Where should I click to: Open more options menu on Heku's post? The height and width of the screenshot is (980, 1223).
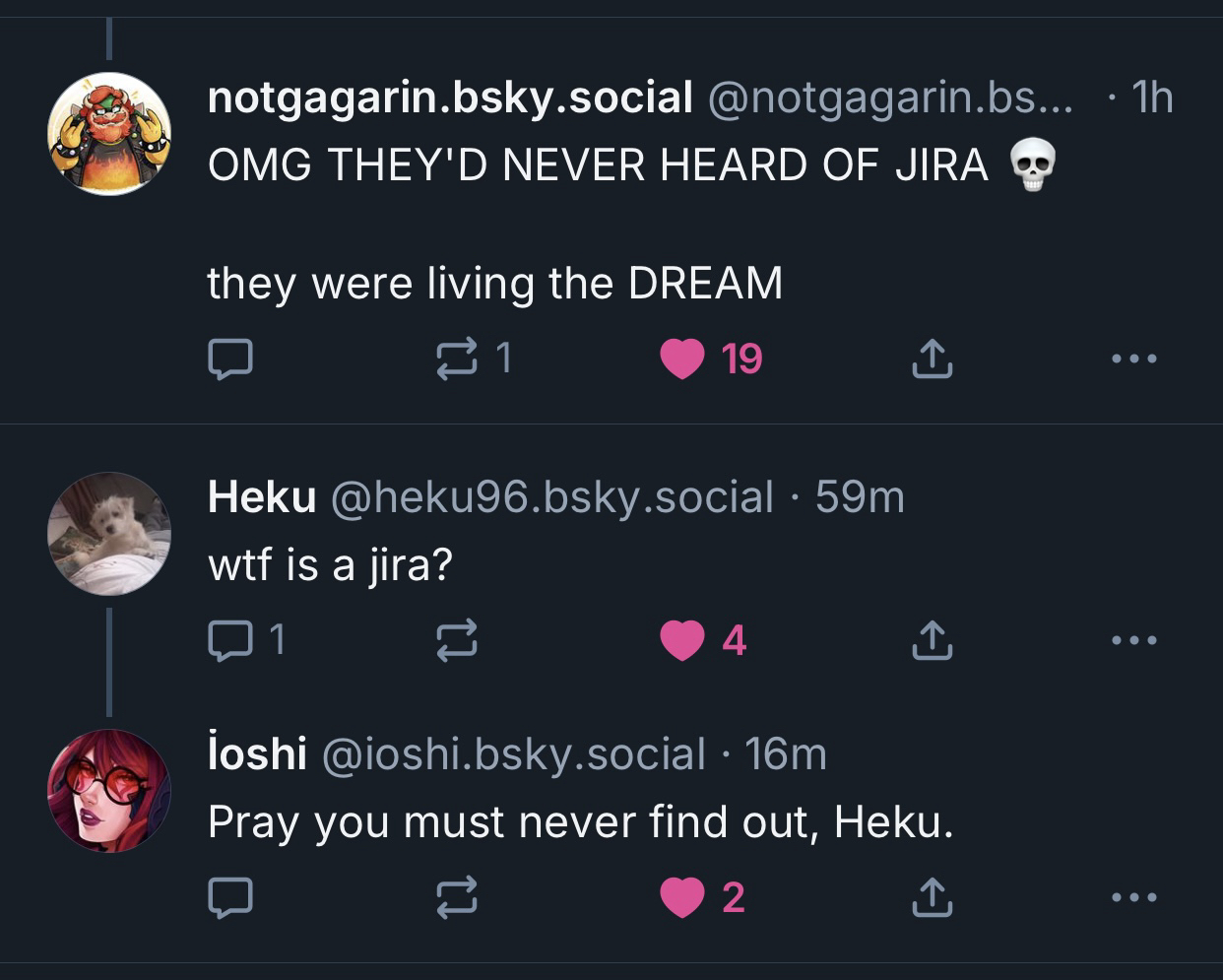pyautogui.click(x=1133, y=641)
